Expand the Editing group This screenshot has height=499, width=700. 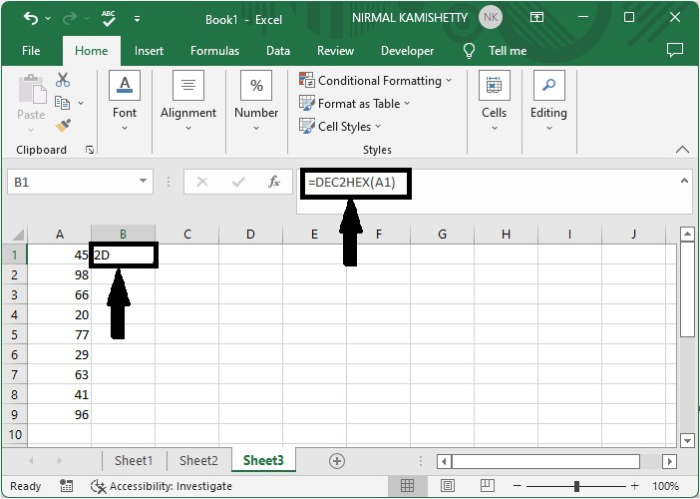[549, 102]
